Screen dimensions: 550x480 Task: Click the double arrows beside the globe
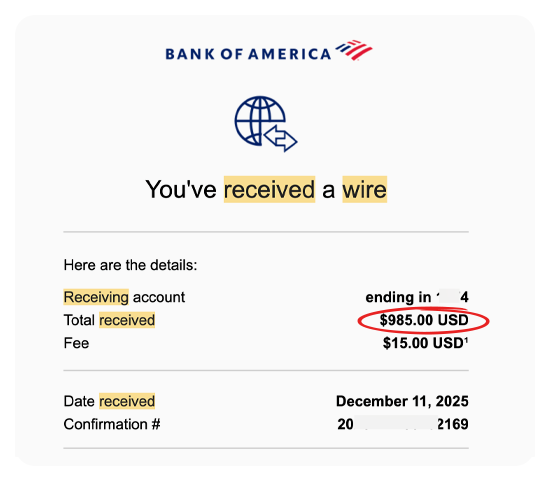(x=281, y=138)
